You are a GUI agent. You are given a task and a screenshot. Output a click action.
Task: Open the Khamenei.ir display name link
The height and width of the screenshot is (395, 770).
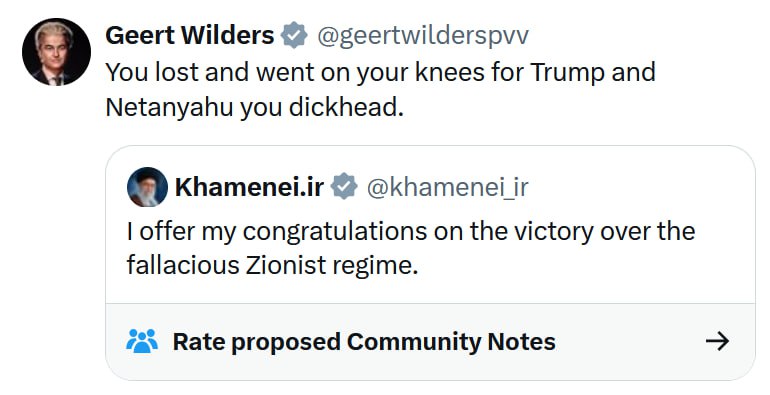coord(249,187)
